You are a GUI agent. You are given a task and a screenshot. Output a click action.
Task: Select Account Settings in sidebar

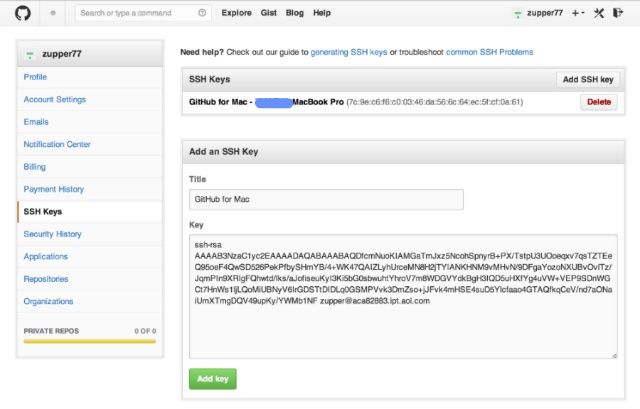pos(55,99)
